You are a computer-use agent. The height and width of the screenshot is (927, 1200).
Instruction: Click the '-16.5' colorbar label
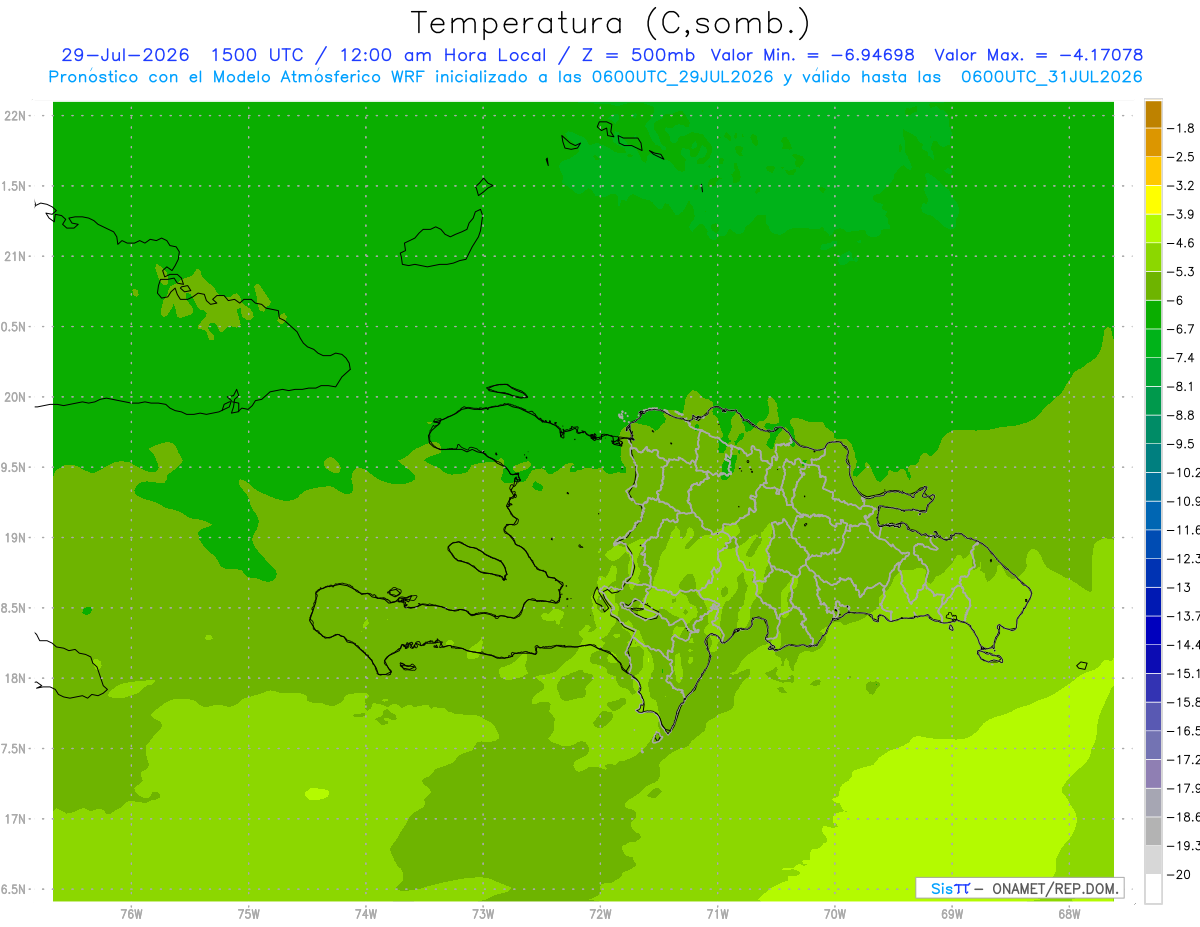[1185, 731]
